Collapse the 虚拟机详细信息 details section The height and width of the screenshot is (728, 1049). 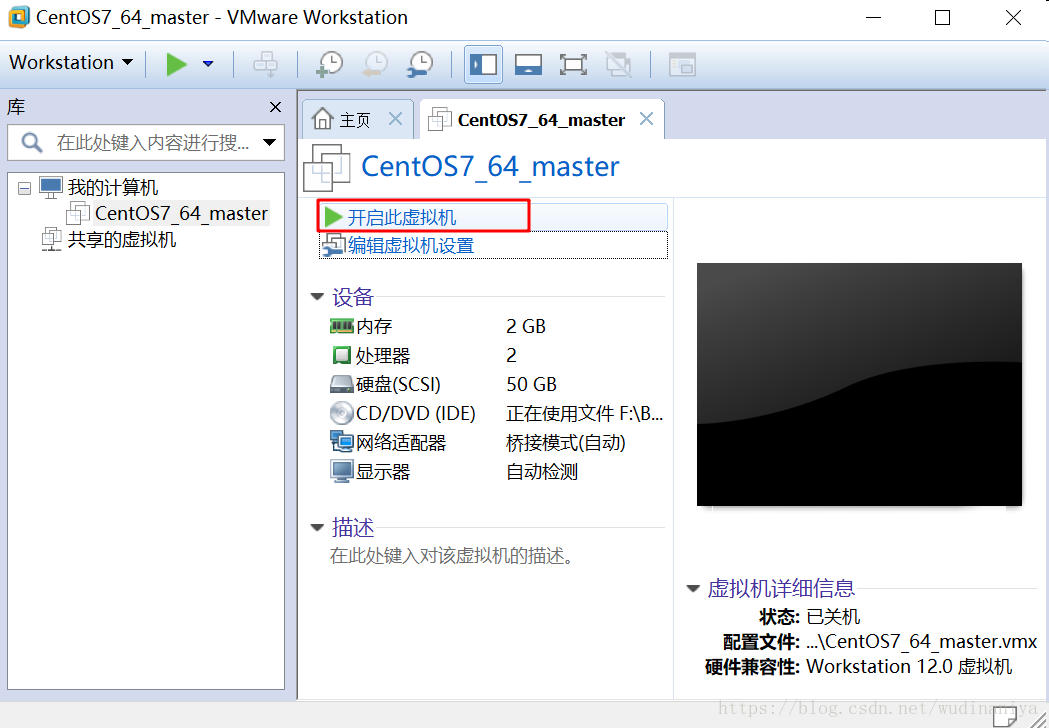pyautogui.click(x=693, y=589)
